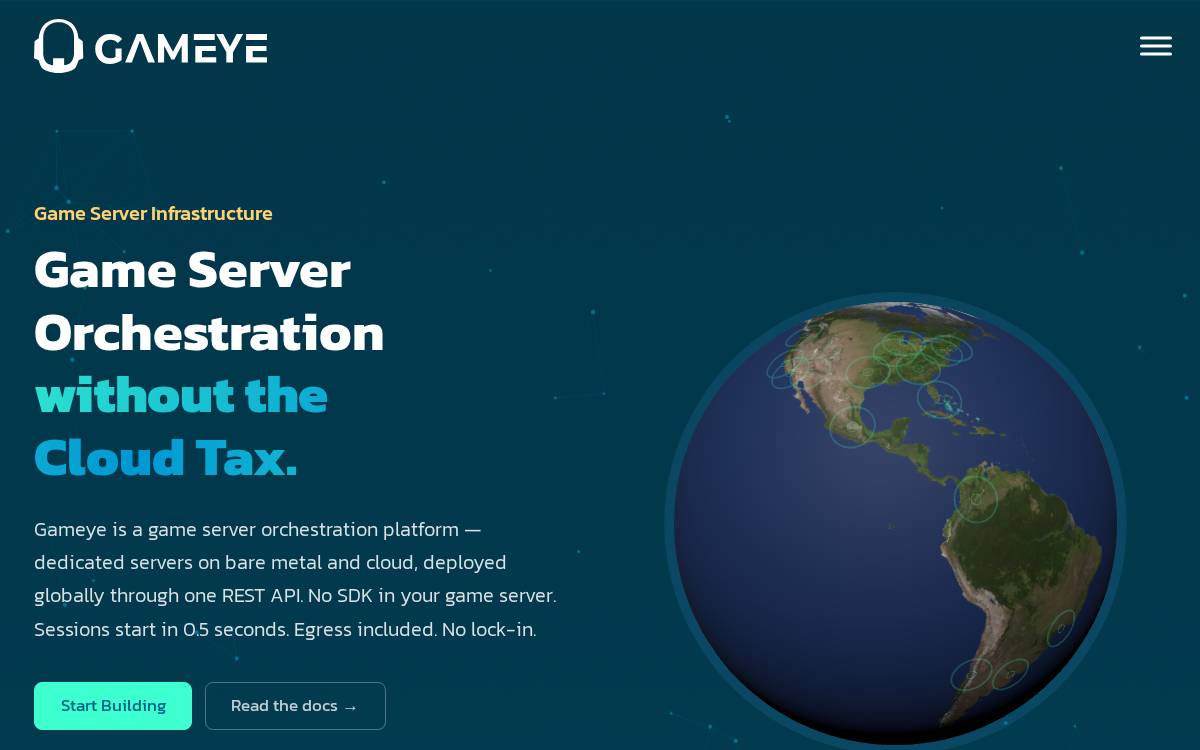Image resolution: width=1200 pixels, height=750 pixels.
Task: Open Read the docs link
Action: tap(295, 706)
